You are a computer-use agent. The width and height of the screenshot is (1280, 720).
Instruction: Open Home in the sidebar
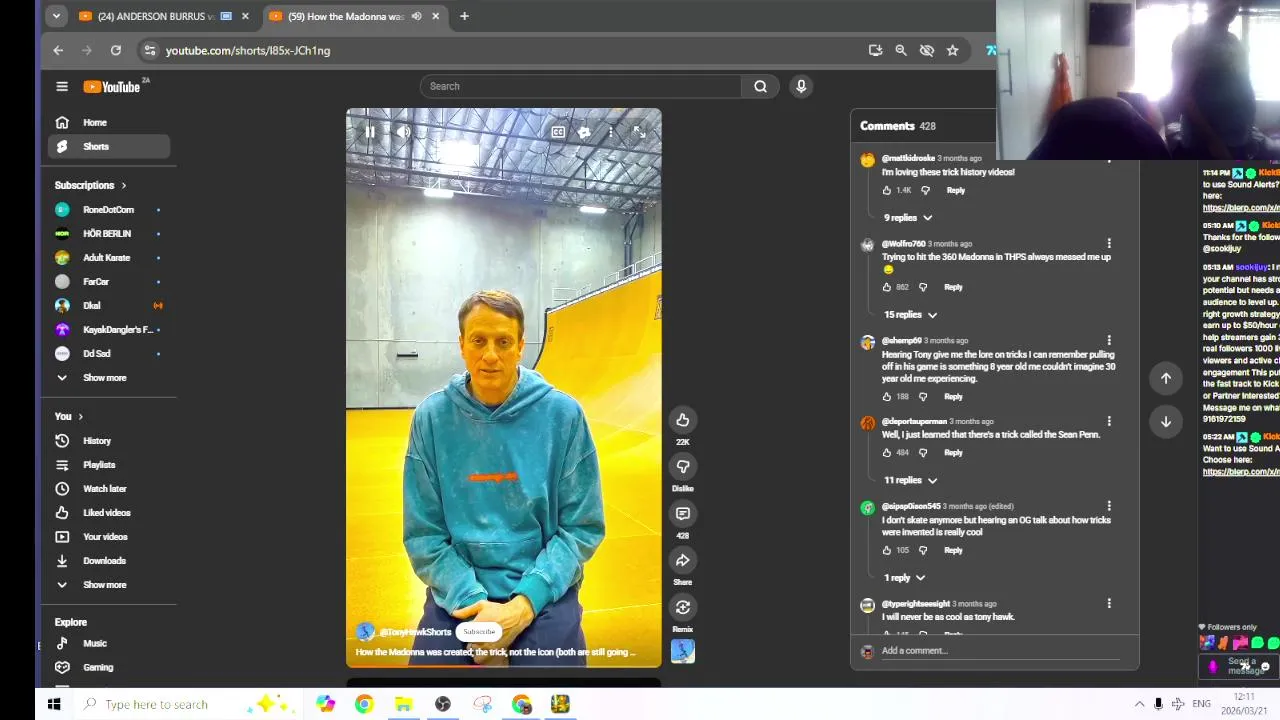[x=109, y=122]
